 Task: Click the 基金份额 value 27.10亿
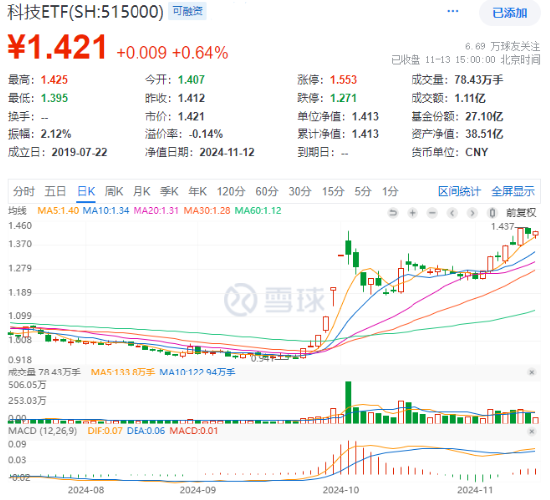pos(484,116)
